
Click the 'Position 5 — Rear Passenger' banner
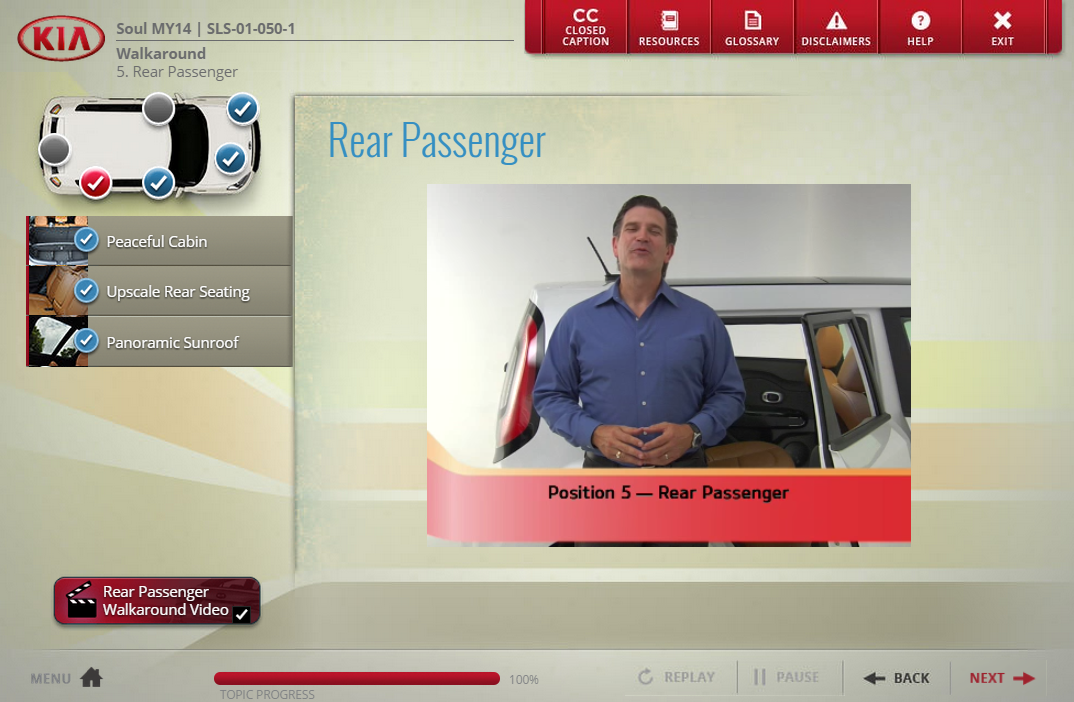point(669,505)
